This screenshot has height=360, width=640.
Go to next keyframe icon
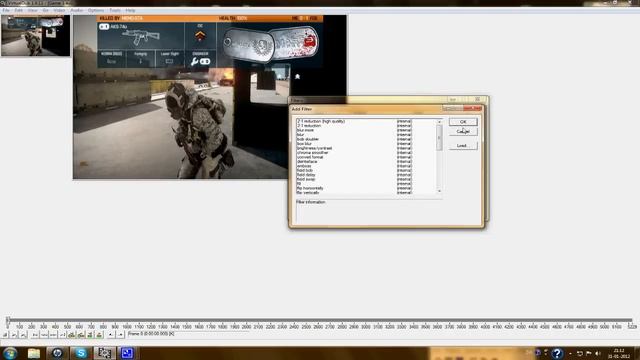click(x=81, y=335)
